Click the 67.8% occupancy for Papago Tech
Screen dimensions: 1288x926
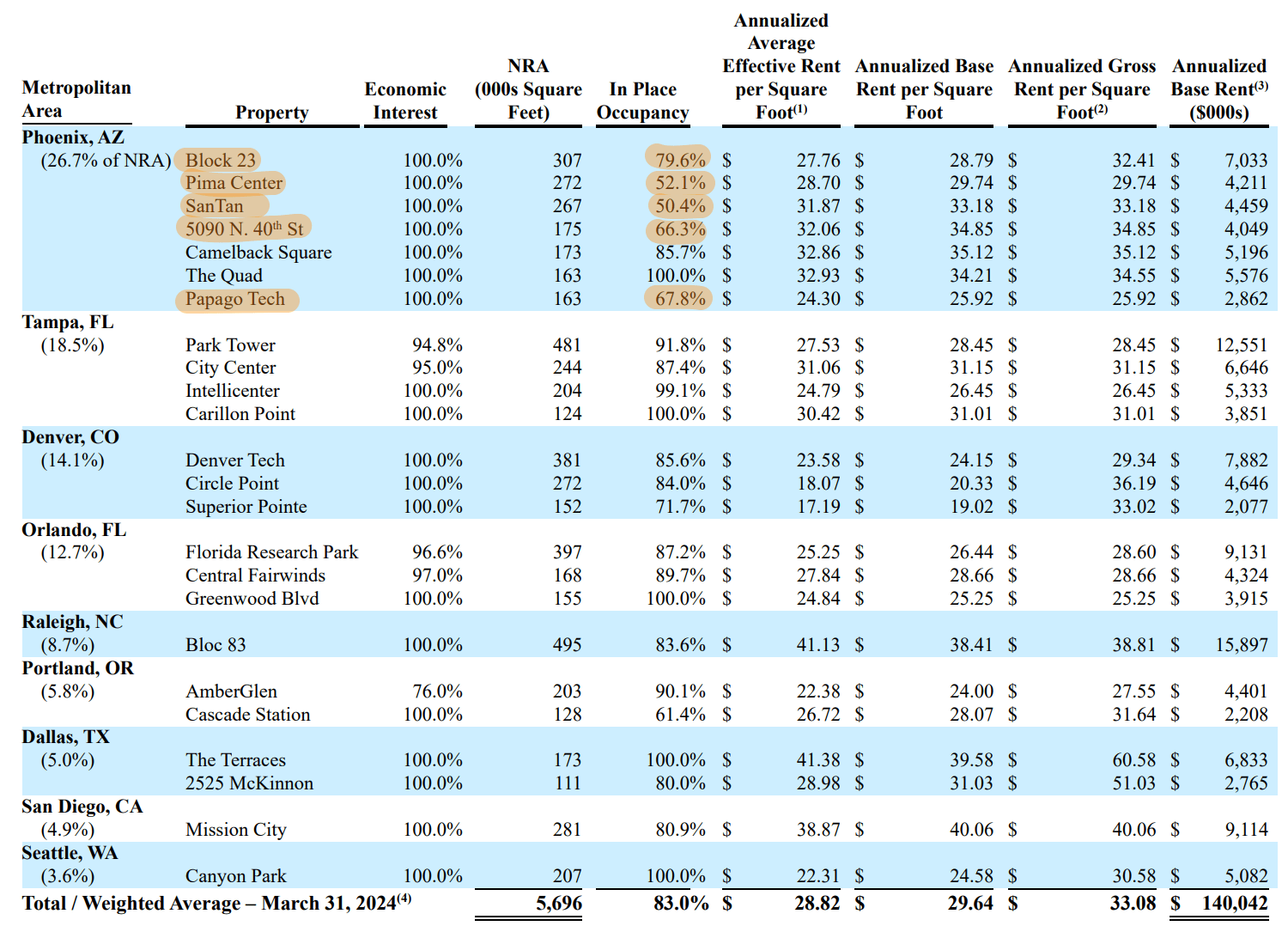(680, 299)
